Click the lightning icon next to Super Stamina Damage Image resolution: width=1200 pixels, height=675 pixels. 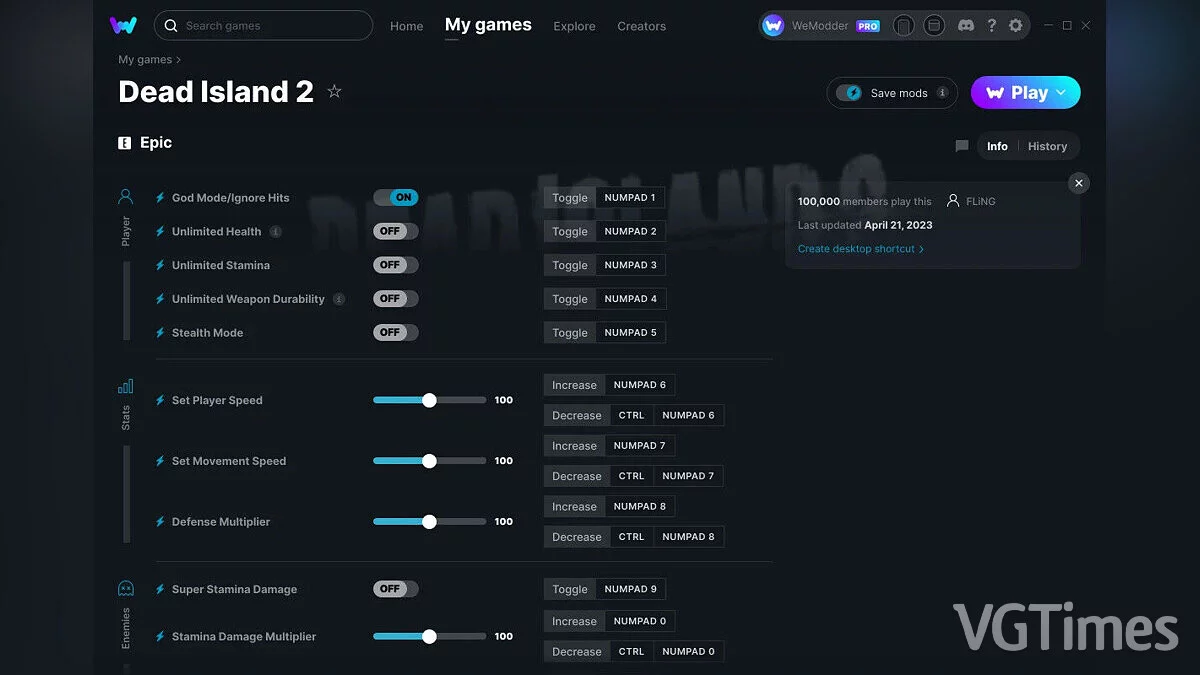[x=160, y=590]
